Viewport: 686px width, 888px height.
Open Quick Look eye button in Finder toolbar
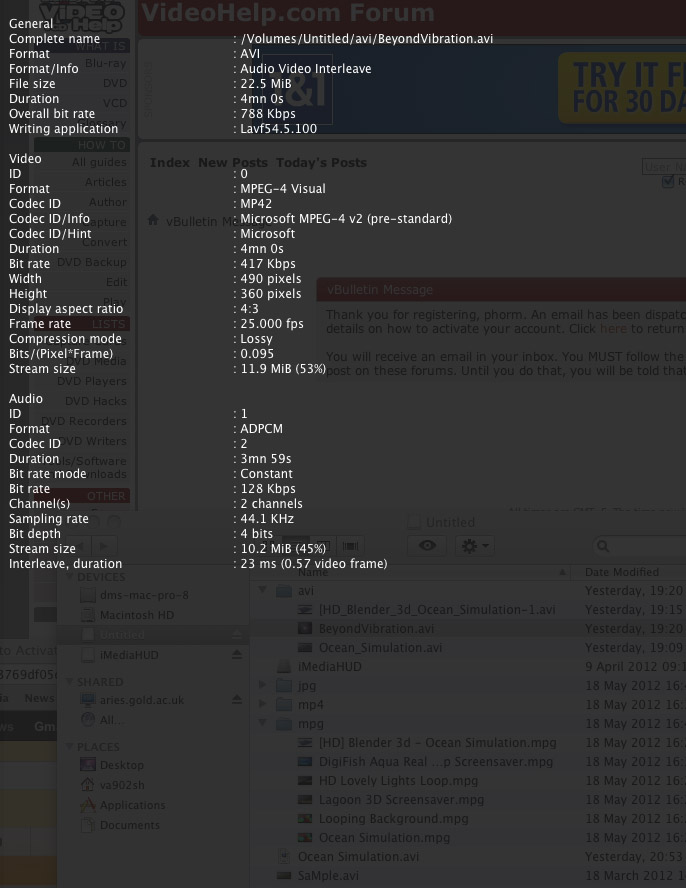(x=427, y=545)
